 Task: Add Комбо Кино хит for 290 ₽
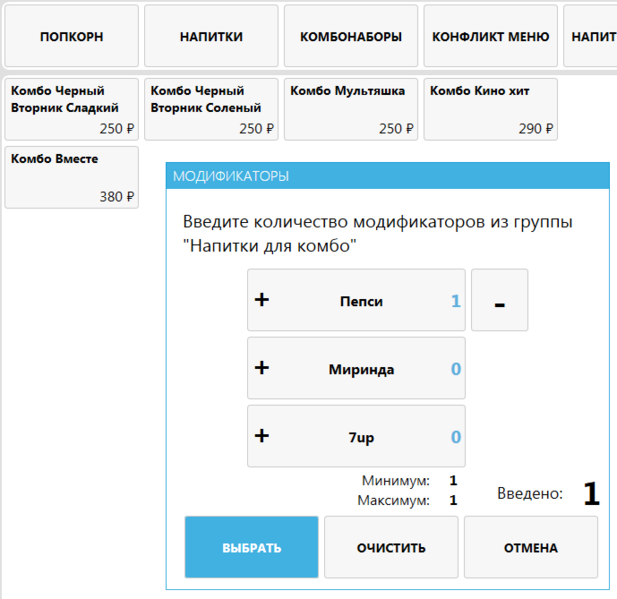(490, 109)
